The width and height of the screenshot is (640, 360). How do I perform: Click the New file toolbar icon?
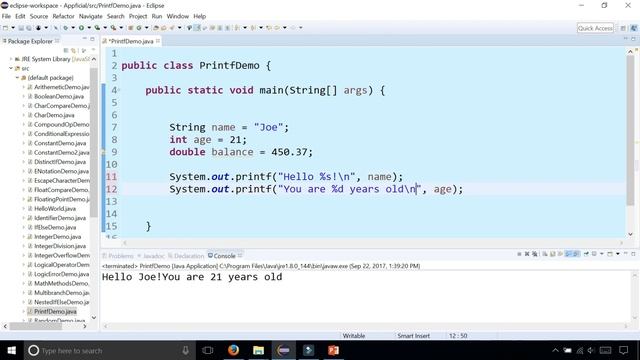pos(6,28)
